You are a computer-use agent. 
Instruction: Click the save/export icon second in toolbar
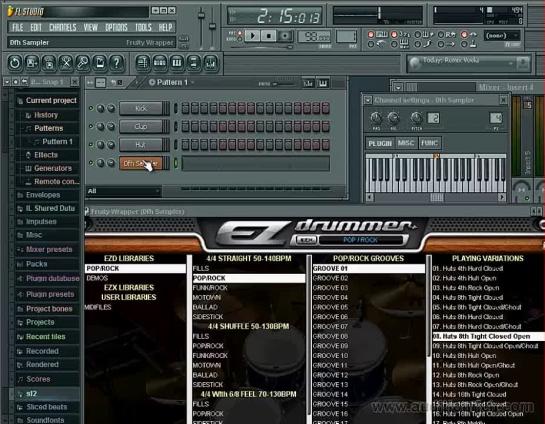32,63
